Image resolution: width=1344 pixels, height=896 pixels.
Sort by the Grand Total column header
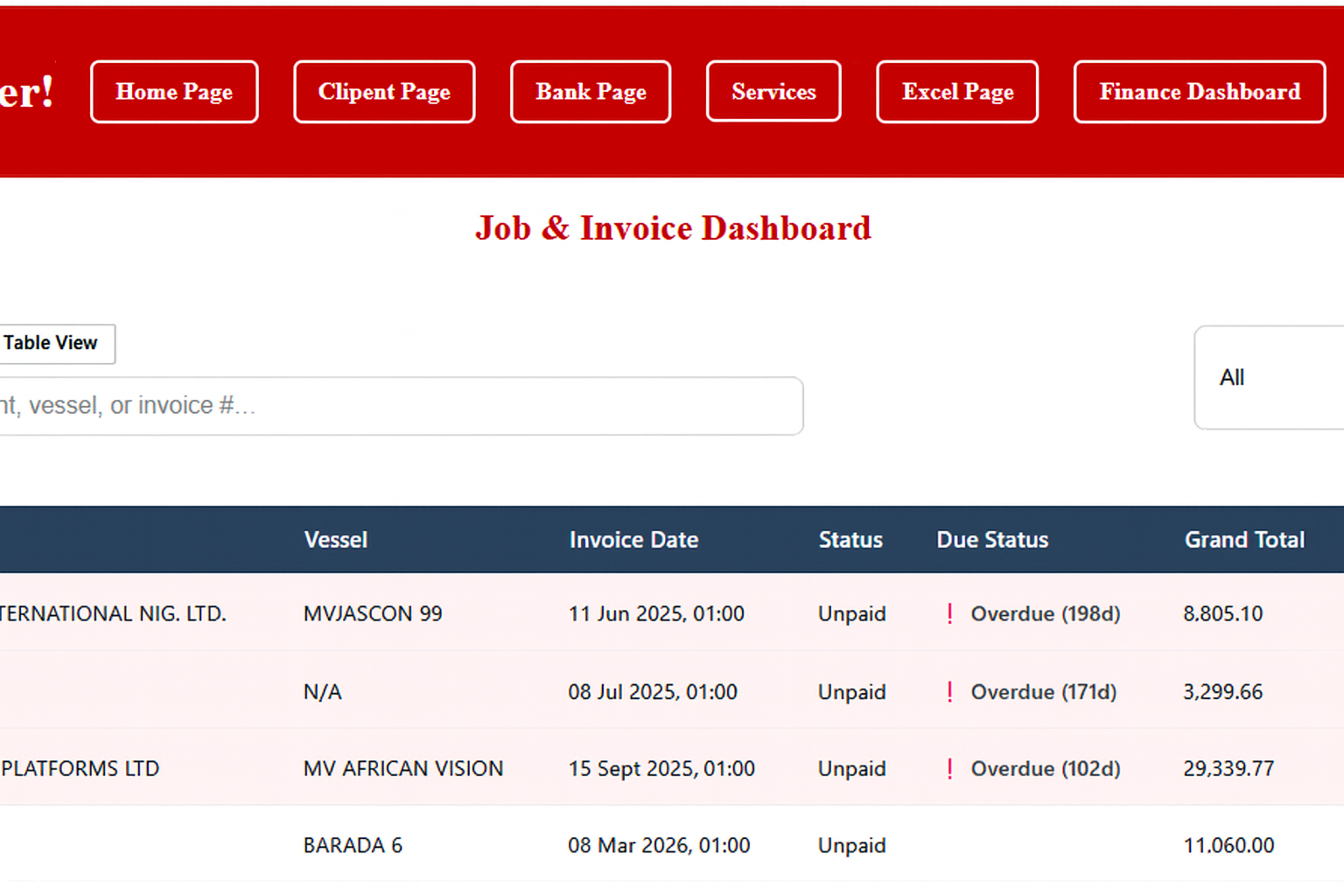pos(1243,540)
